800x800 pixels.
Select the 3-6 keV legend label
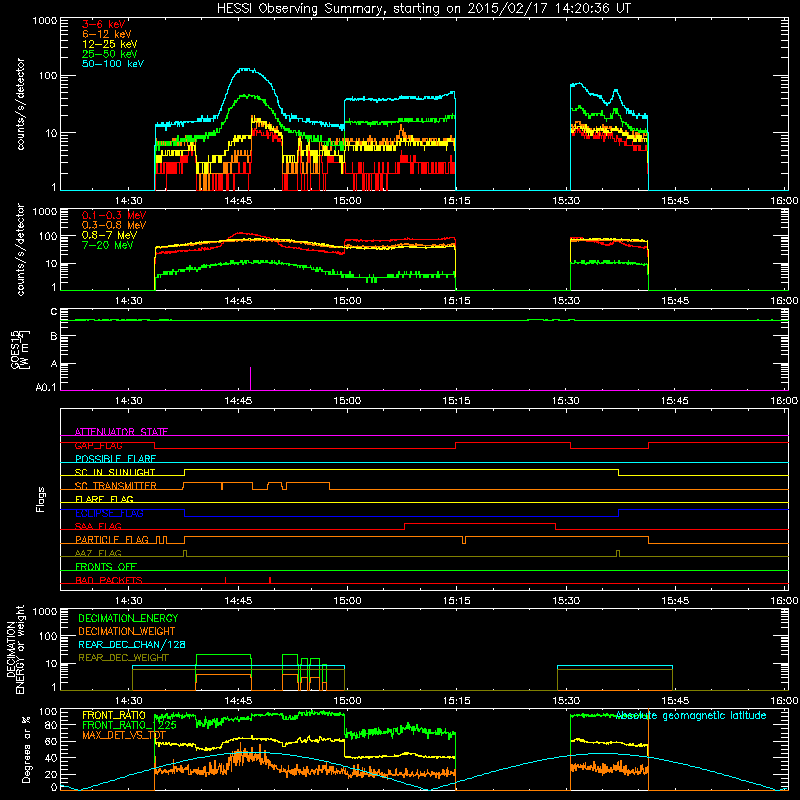(104, 24)
